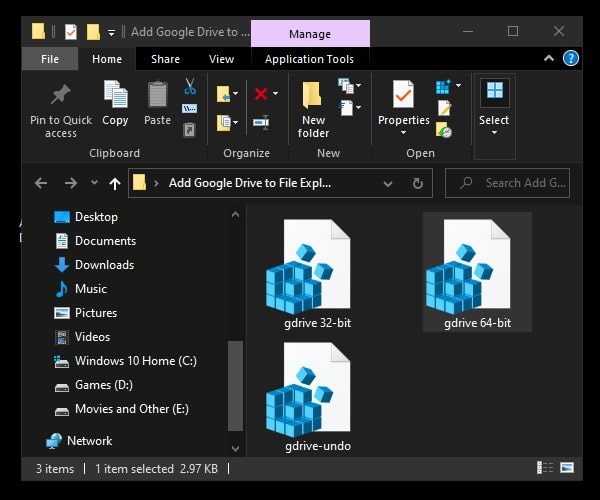Click the Paste clipboard icon
This screenshot has height=500, width=600.
158,94
